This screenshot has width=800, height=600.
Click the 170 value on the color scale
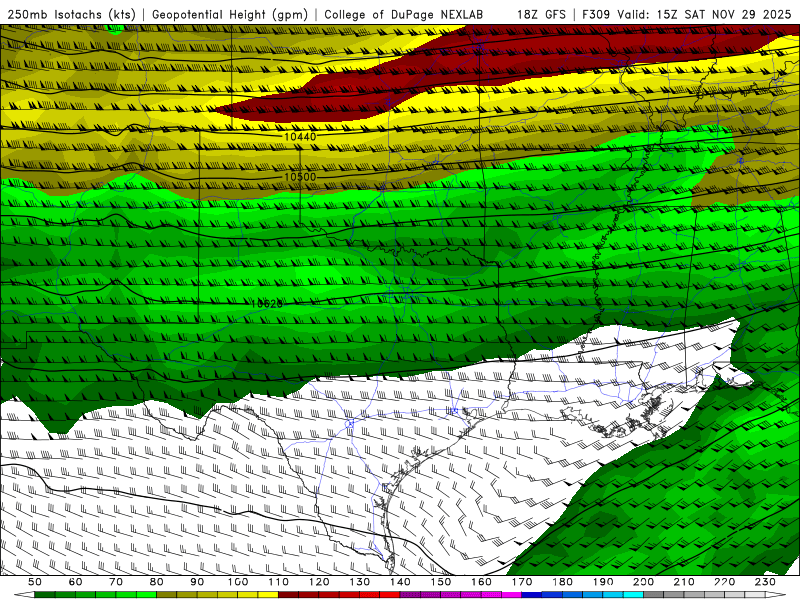[521, 582]
